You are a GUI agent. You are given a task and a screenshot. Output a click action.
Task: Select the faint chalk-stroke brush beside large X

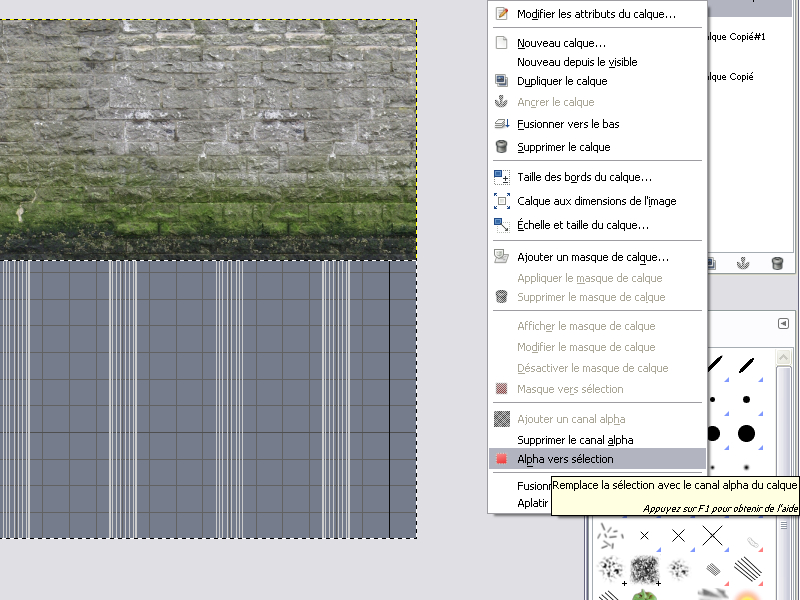coord(752,542)
